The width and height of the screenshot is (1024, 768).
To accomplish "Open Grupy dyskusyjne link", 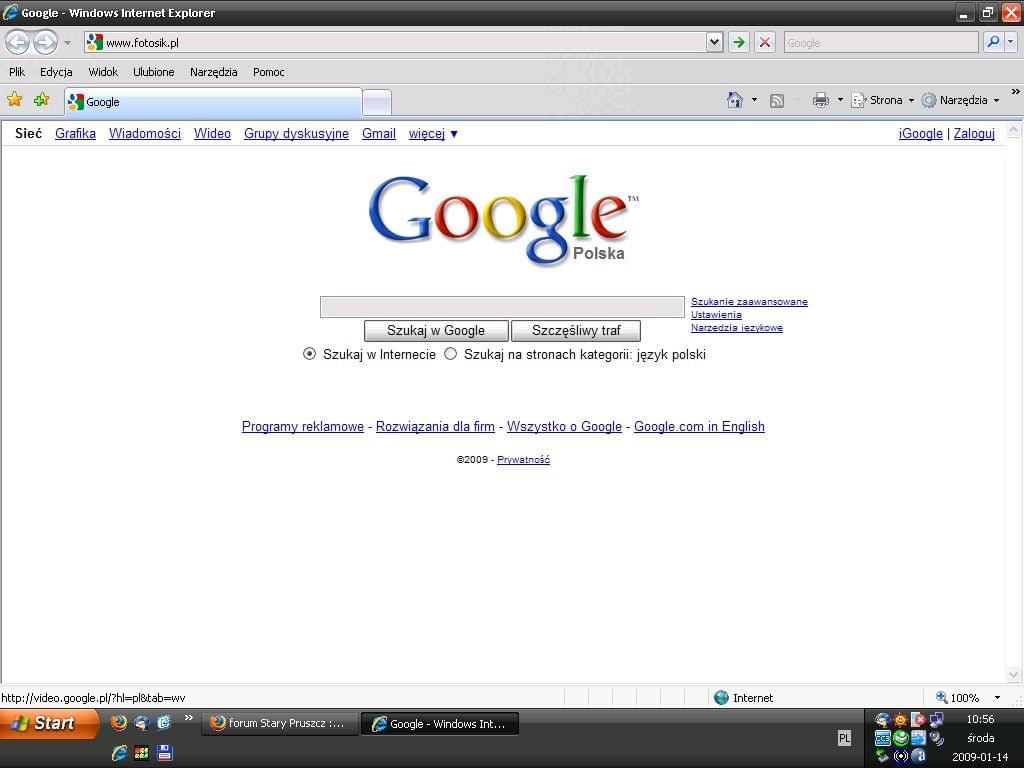I will coord(296,133).
